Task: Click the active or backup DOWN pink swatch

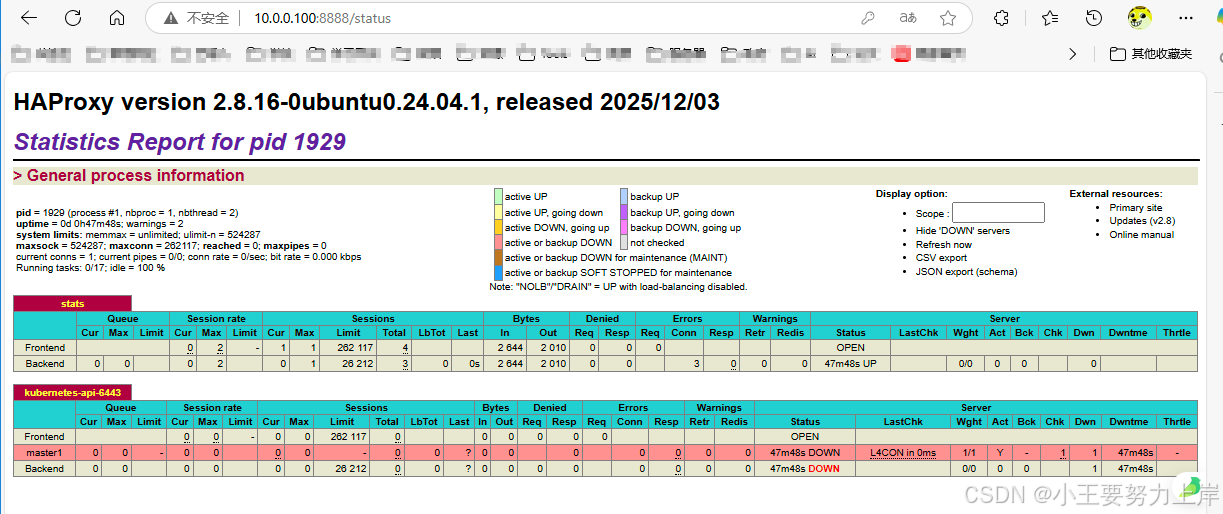Action: 498,242
